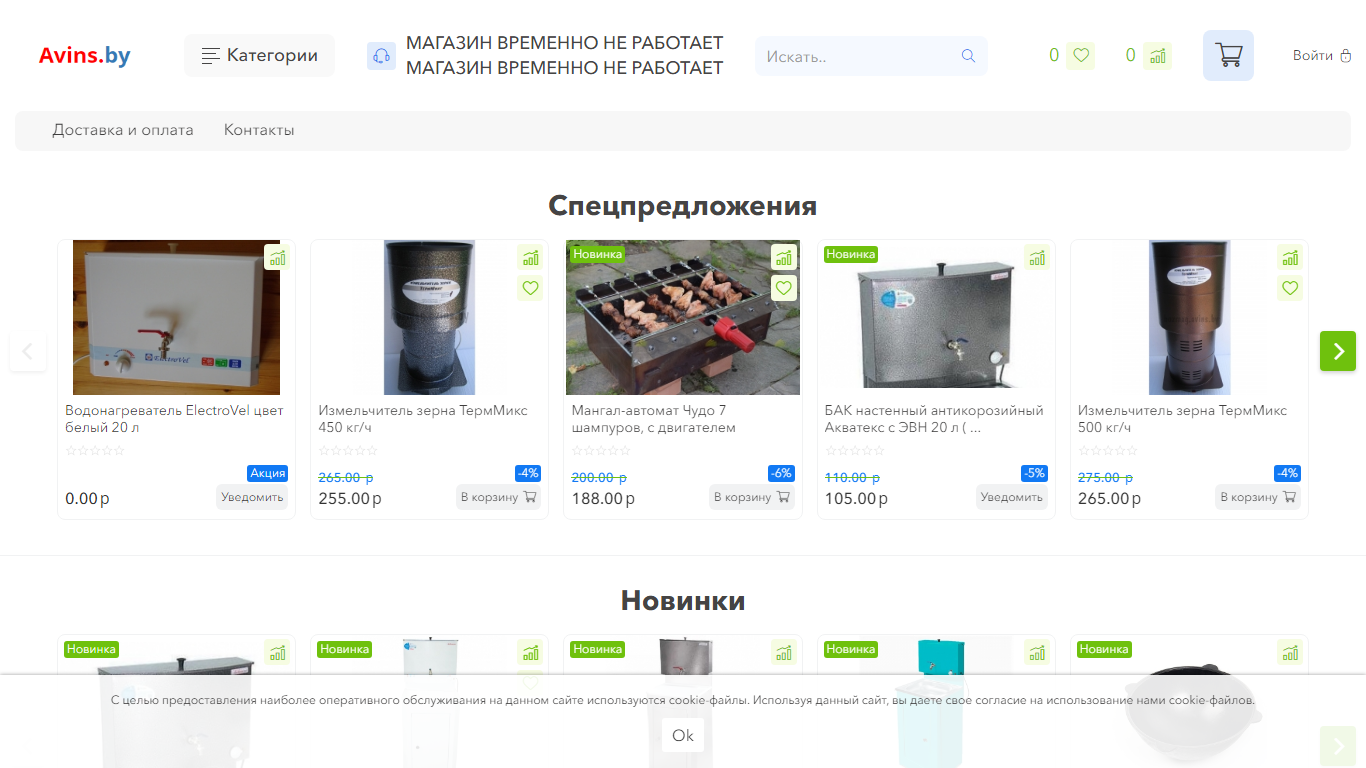1366x768 pixels.
Task: Compare БАК настенный Акватекс product
Action: coord(1036,257)
